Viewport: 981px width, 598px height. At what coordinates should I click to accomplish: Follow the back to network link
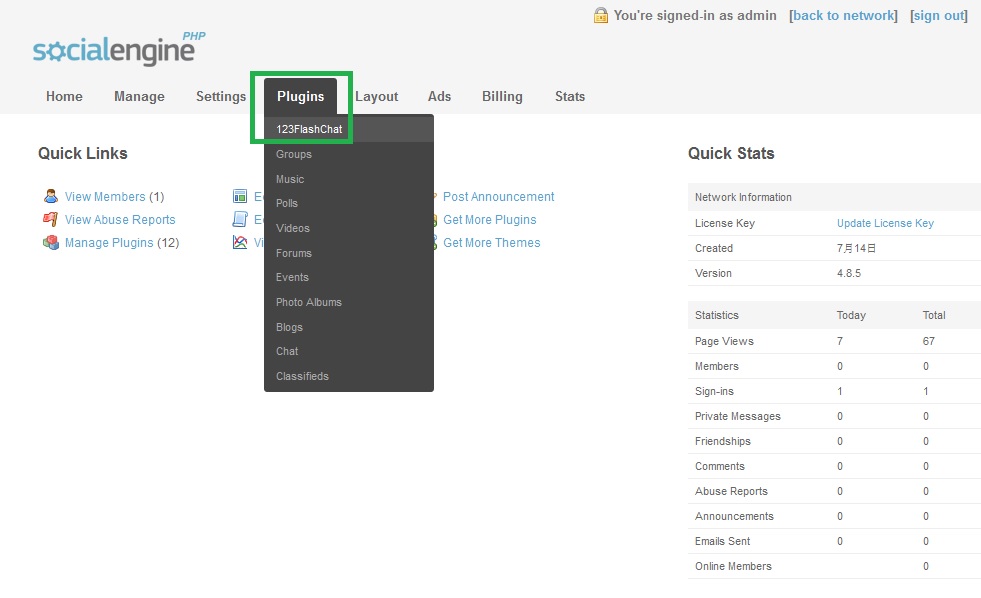click(843, 16)
